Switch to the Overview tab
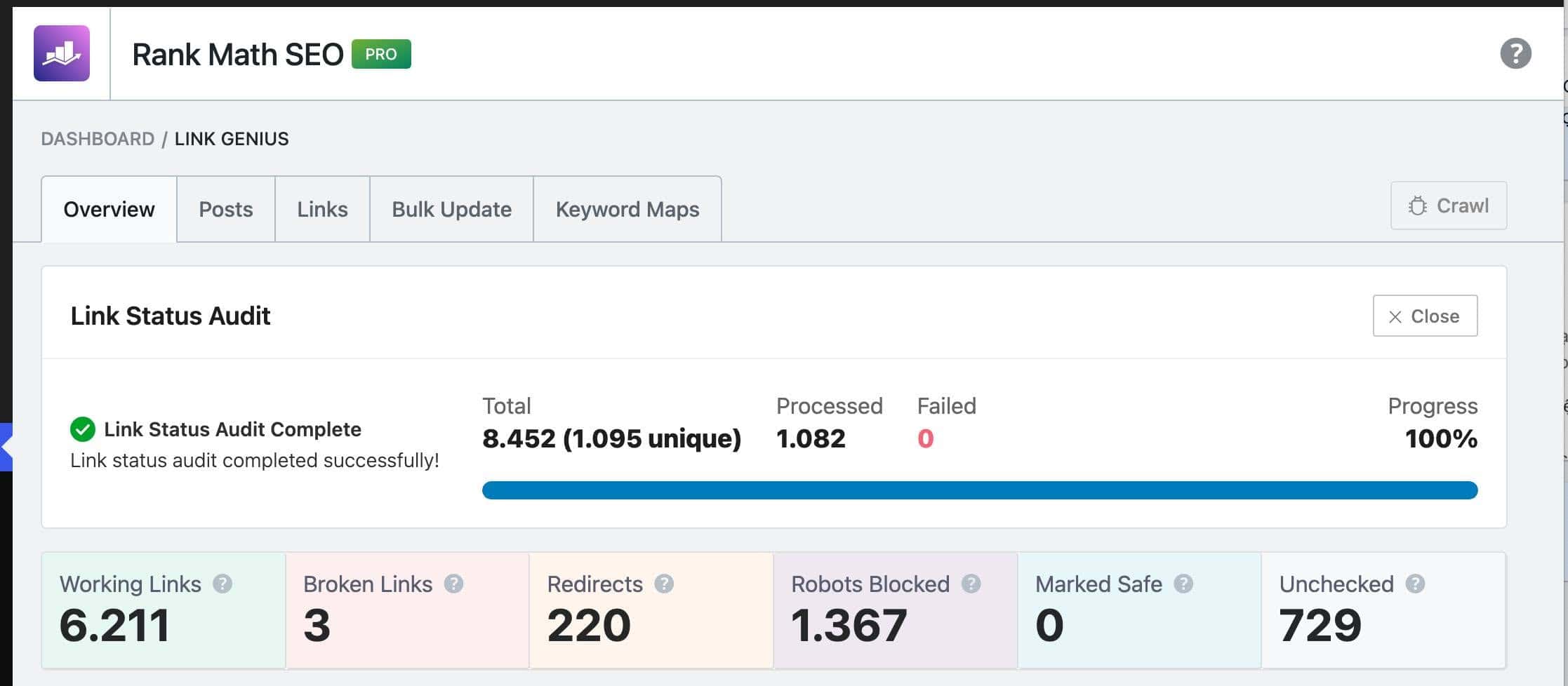This screenshot has width=1568, height=686. [x=109, y=209]
